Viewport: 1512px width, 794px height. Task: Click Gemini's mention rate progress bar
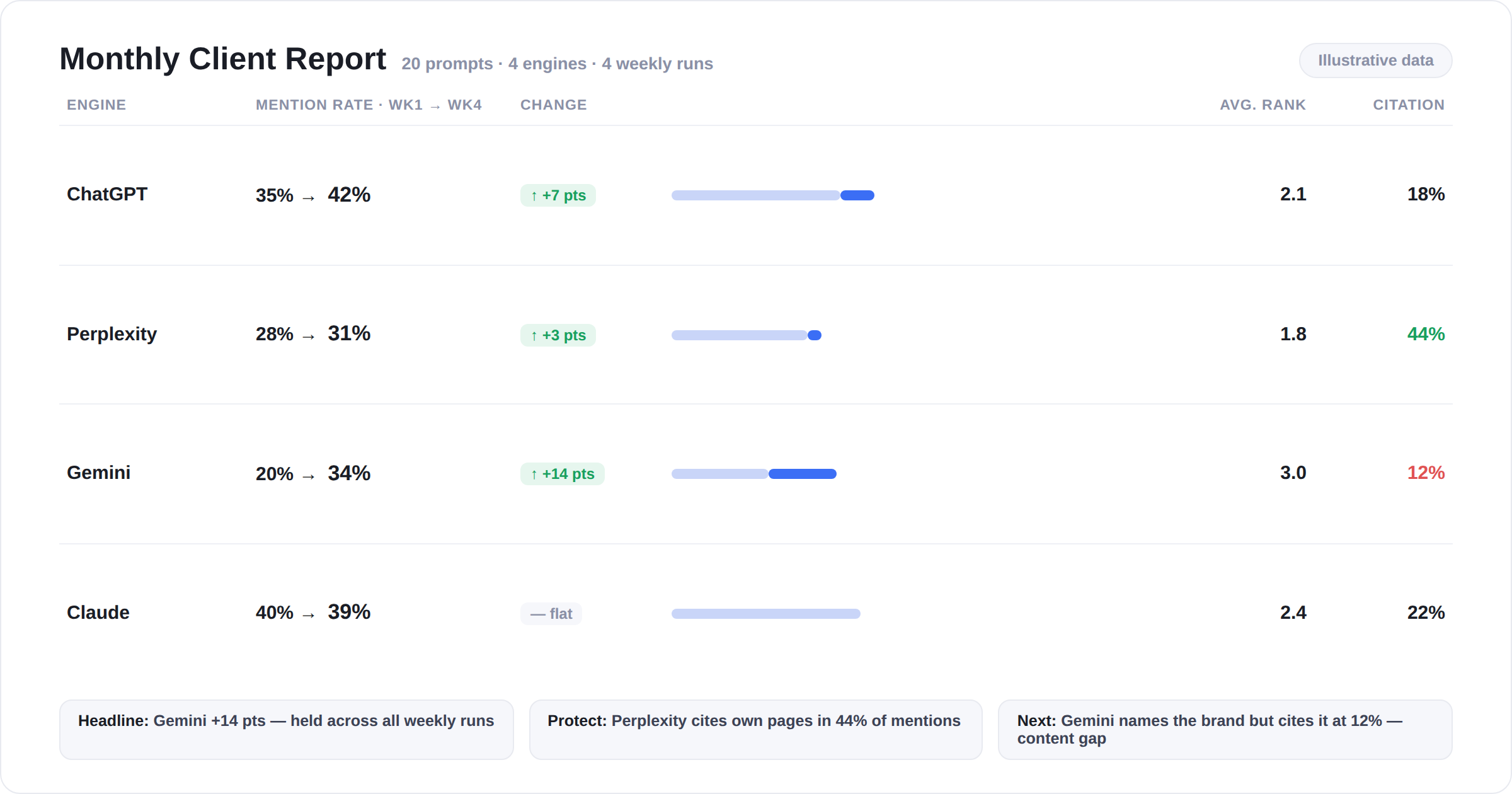coord(753,474)
